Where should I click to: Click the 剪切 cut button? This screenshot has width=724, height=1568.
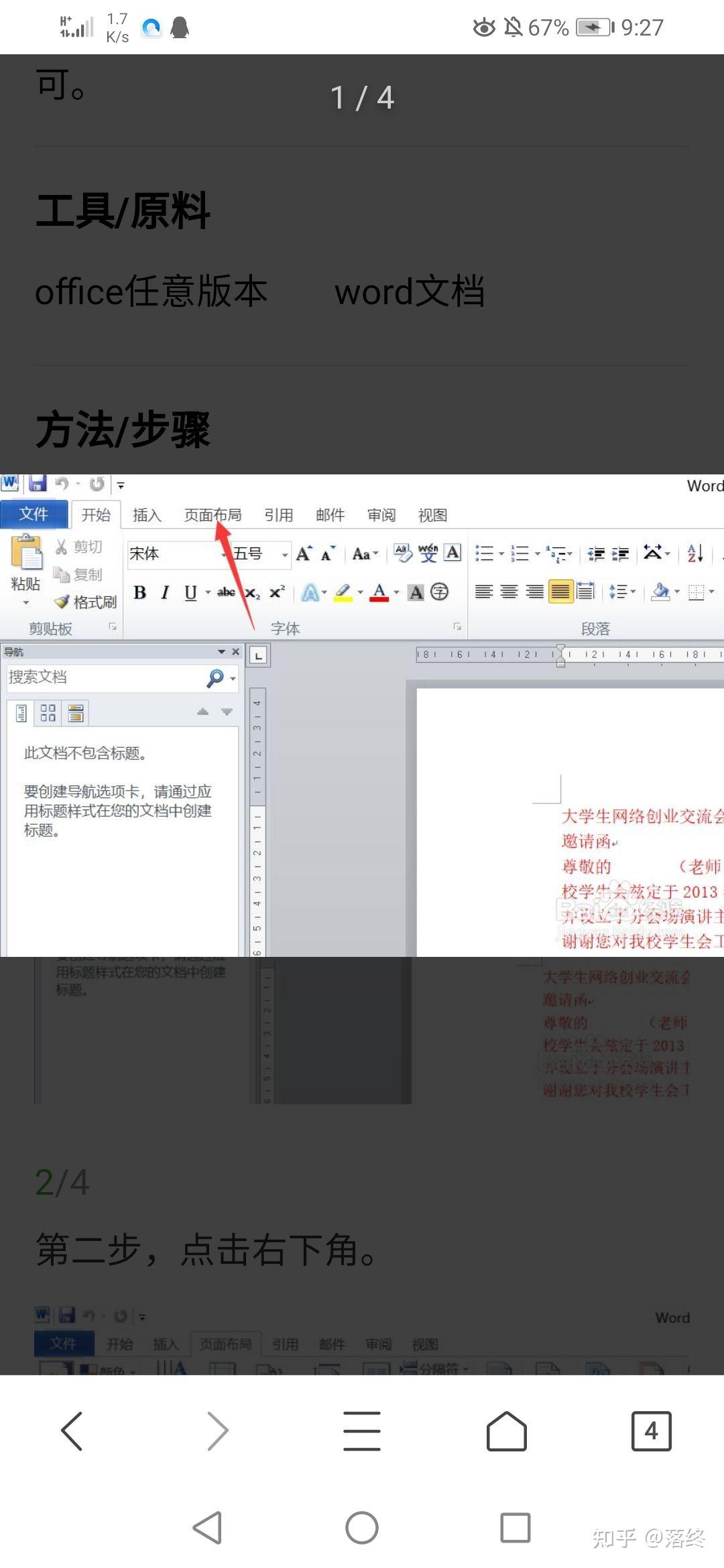coord(79,547)
